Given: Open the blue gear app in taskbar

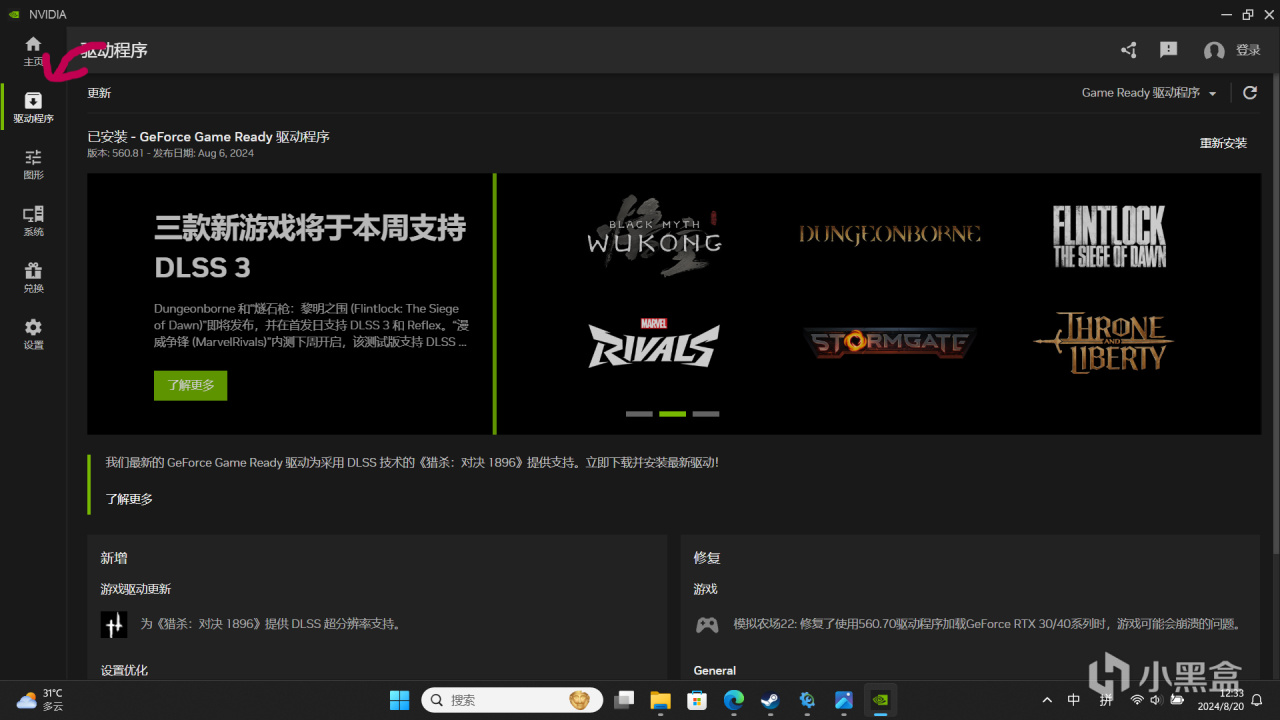Looking at the screenshot, I should point(807,700).
